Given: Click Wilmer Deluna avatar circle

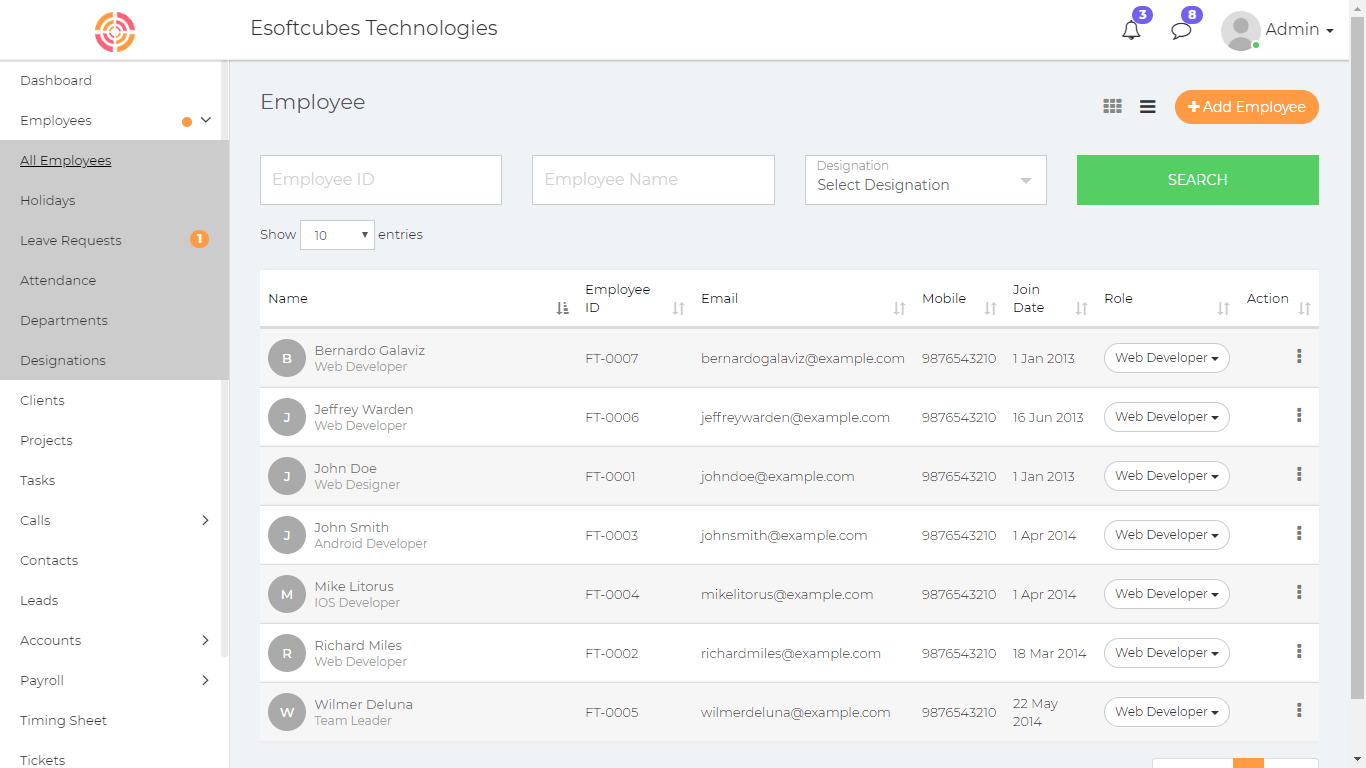Looking at the screenshot, I should pos(287,712).
